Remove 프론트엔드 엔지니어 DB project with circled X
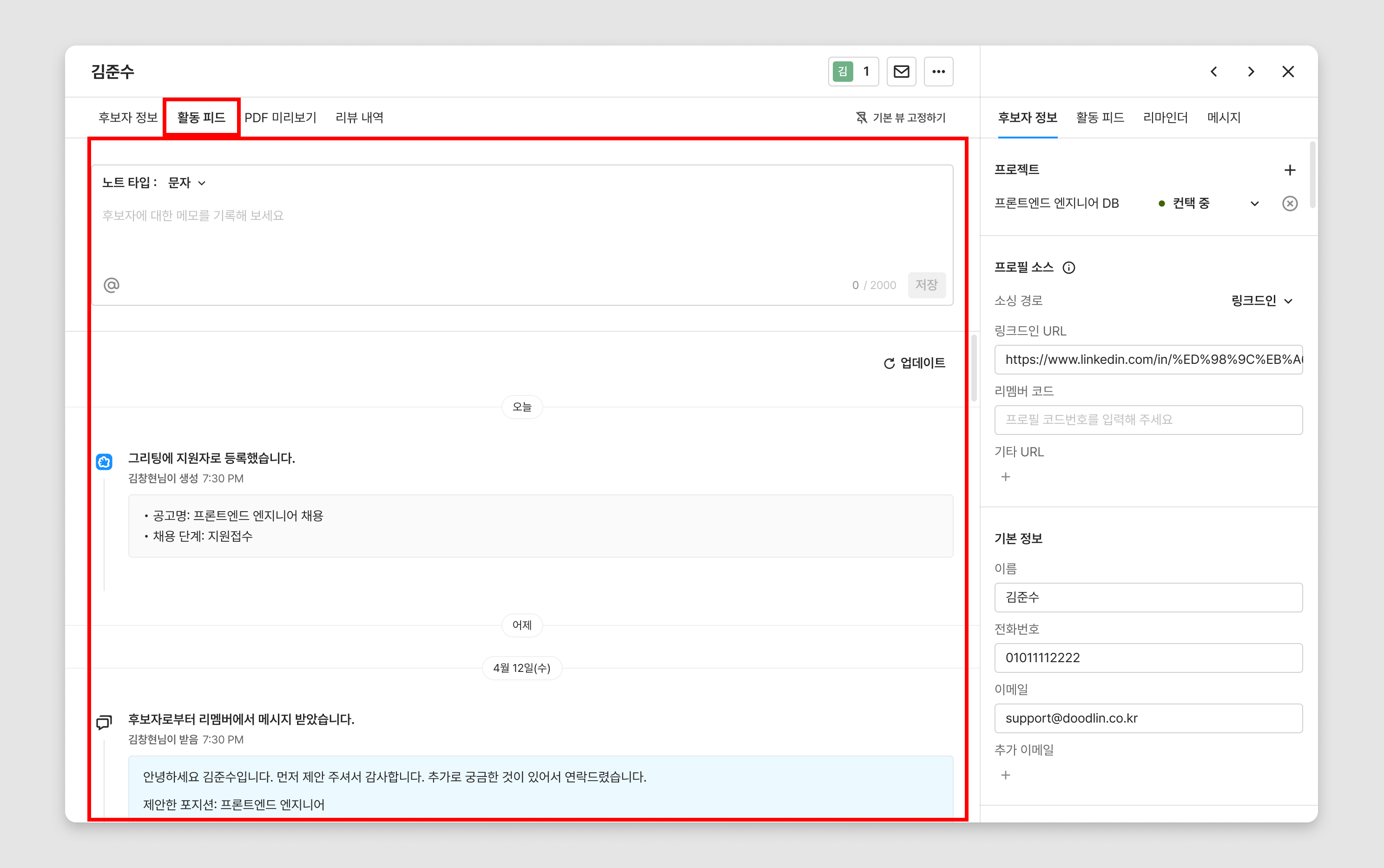The height and width of the screenshot is (868, 1384). point(1289,203)
